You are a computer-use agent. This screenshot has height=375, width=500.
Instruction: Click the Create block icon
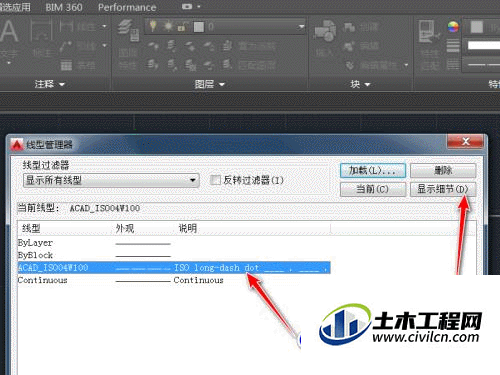[x=349, y=27]
